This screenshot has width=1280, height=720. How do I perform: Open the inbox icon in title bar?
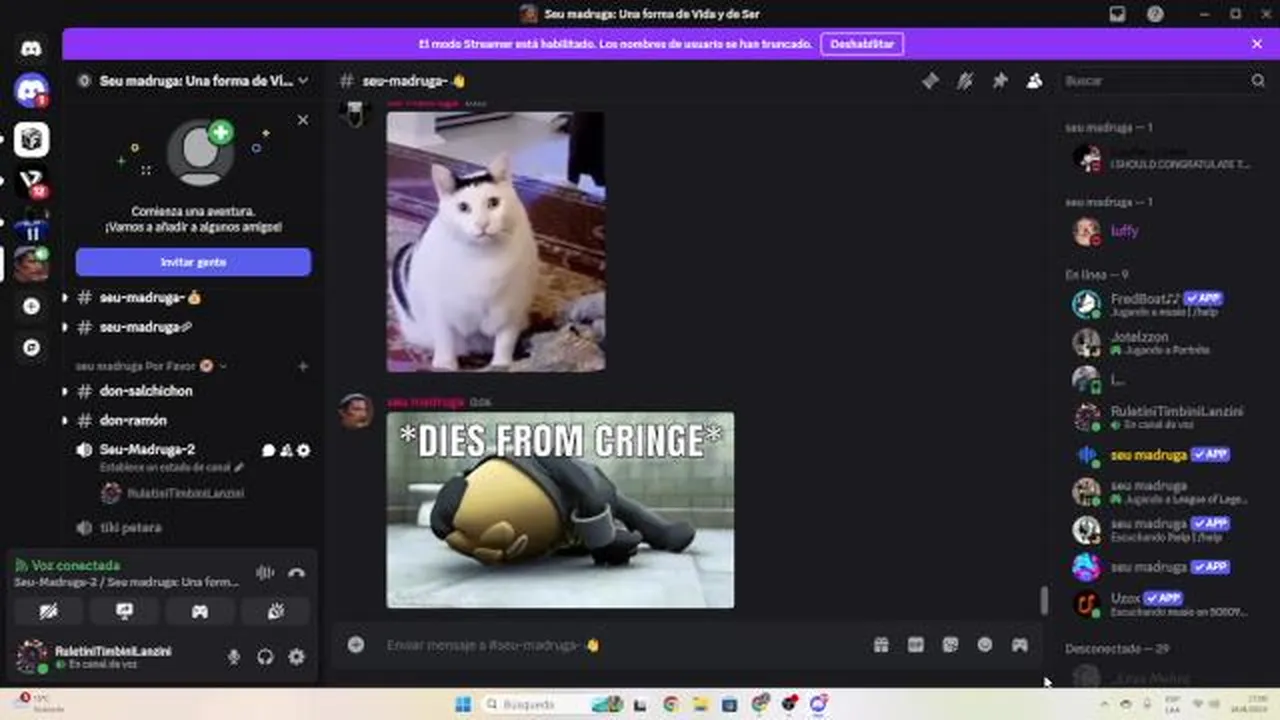tap(1117, 14)
